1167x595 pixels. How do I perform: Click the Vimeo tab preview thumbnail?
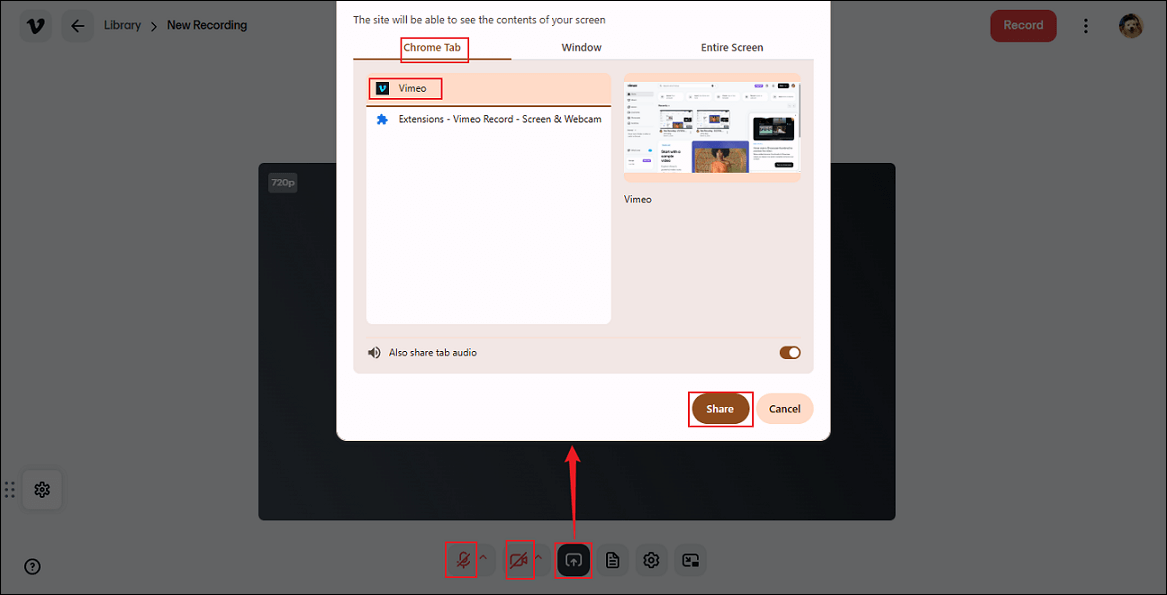point(711,126)
